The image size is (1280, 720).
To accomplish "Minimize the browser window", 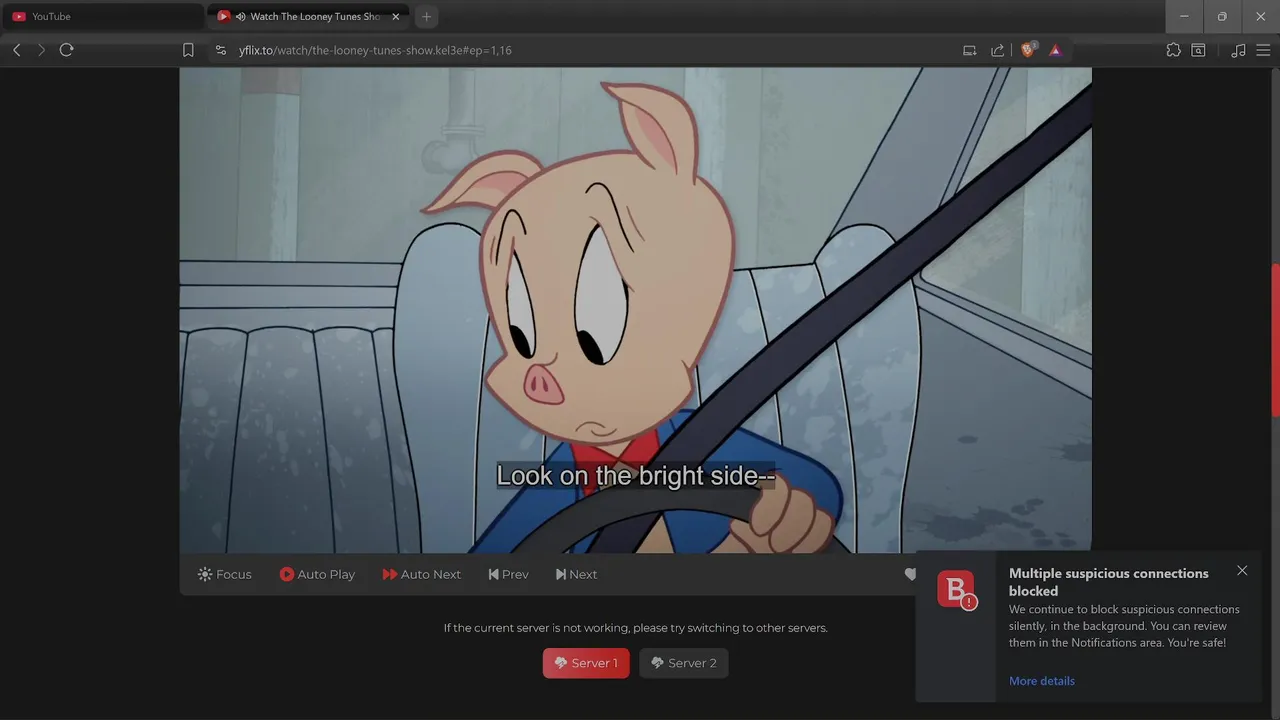I will 1184,16.
